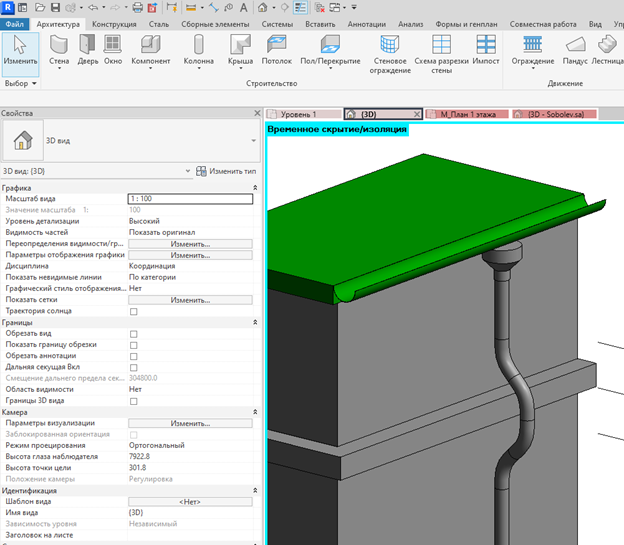The image size is (624, 545).
Task: Click Изменить button for Параметры визуализации
Action: [x=190, y=423]
